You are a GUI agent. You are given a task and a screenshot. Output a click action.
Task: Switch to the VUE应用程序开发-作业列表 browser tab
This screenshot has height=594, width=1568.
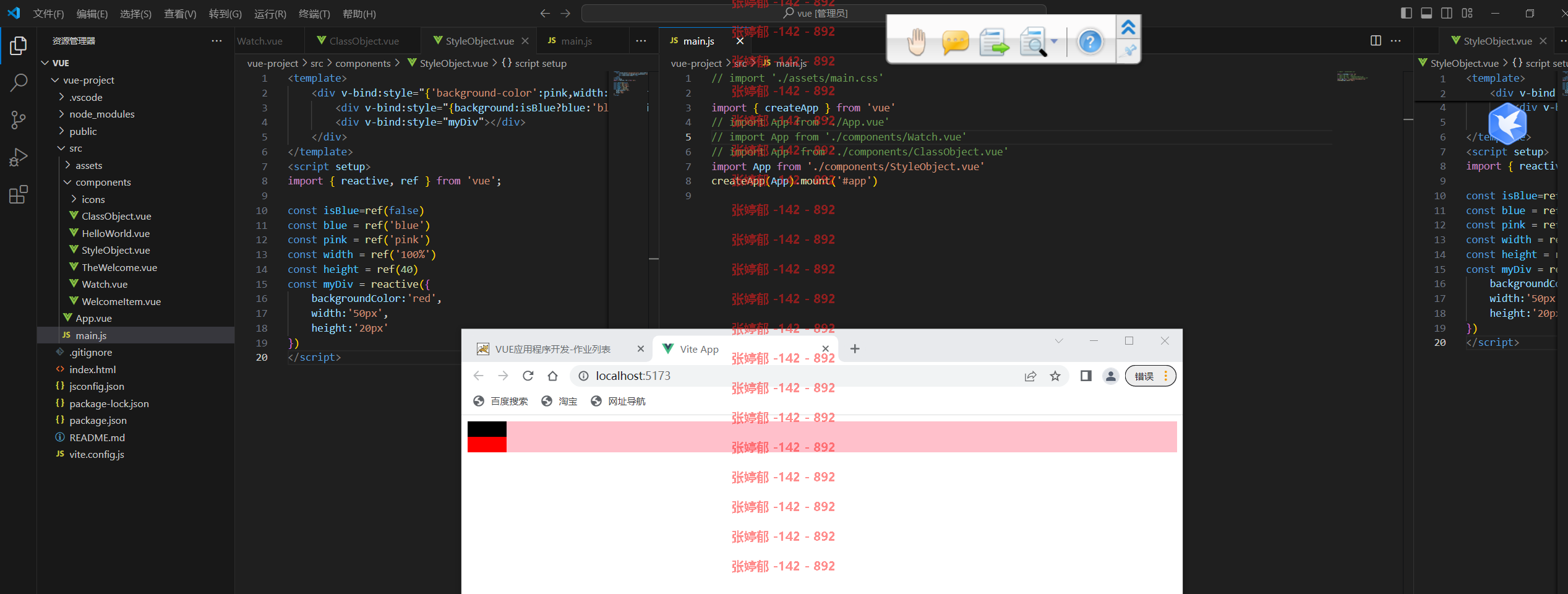click(552, 349)
